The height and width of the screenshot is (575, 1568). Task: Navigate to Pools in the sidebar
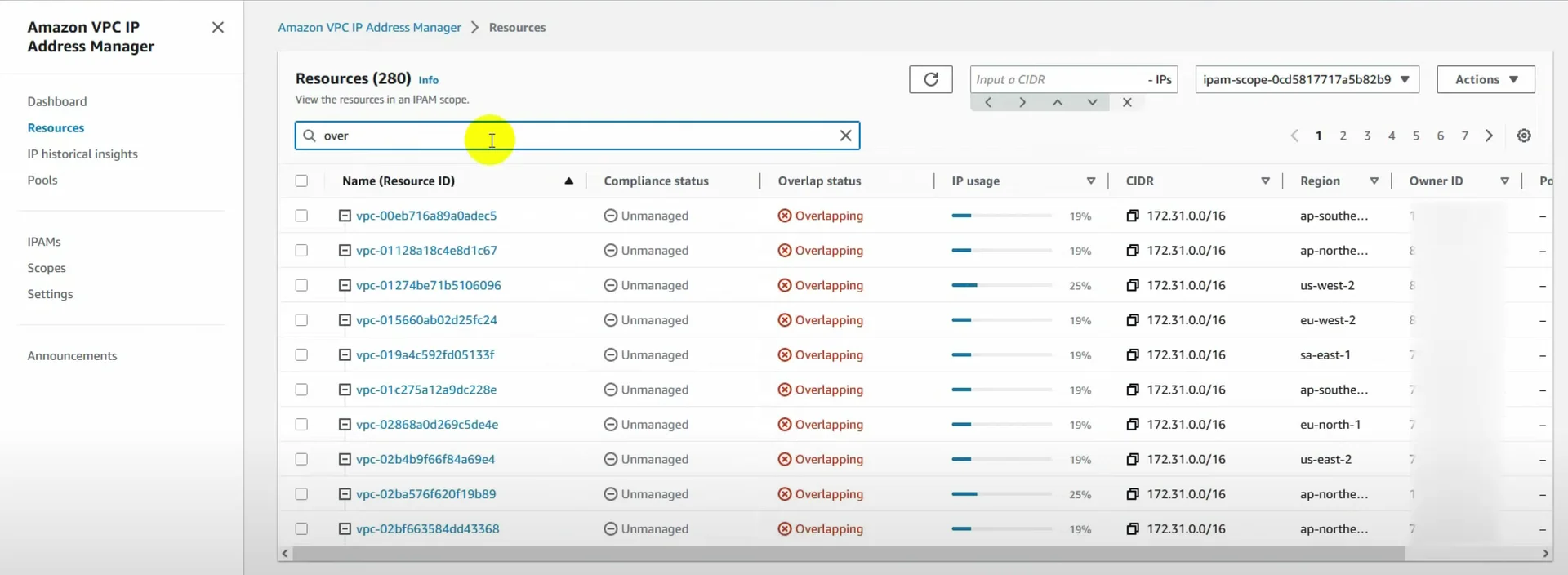coord(42,180)
